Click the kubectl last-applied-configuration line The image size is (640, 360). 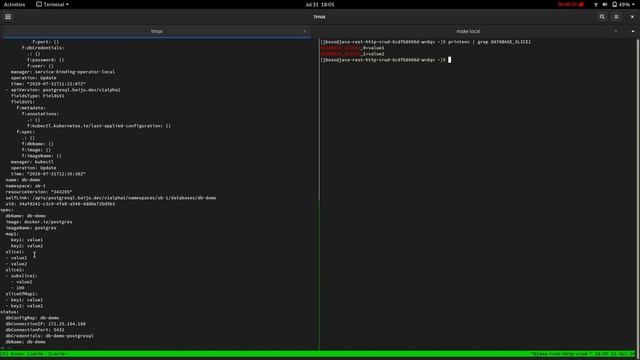click(99, 126)
